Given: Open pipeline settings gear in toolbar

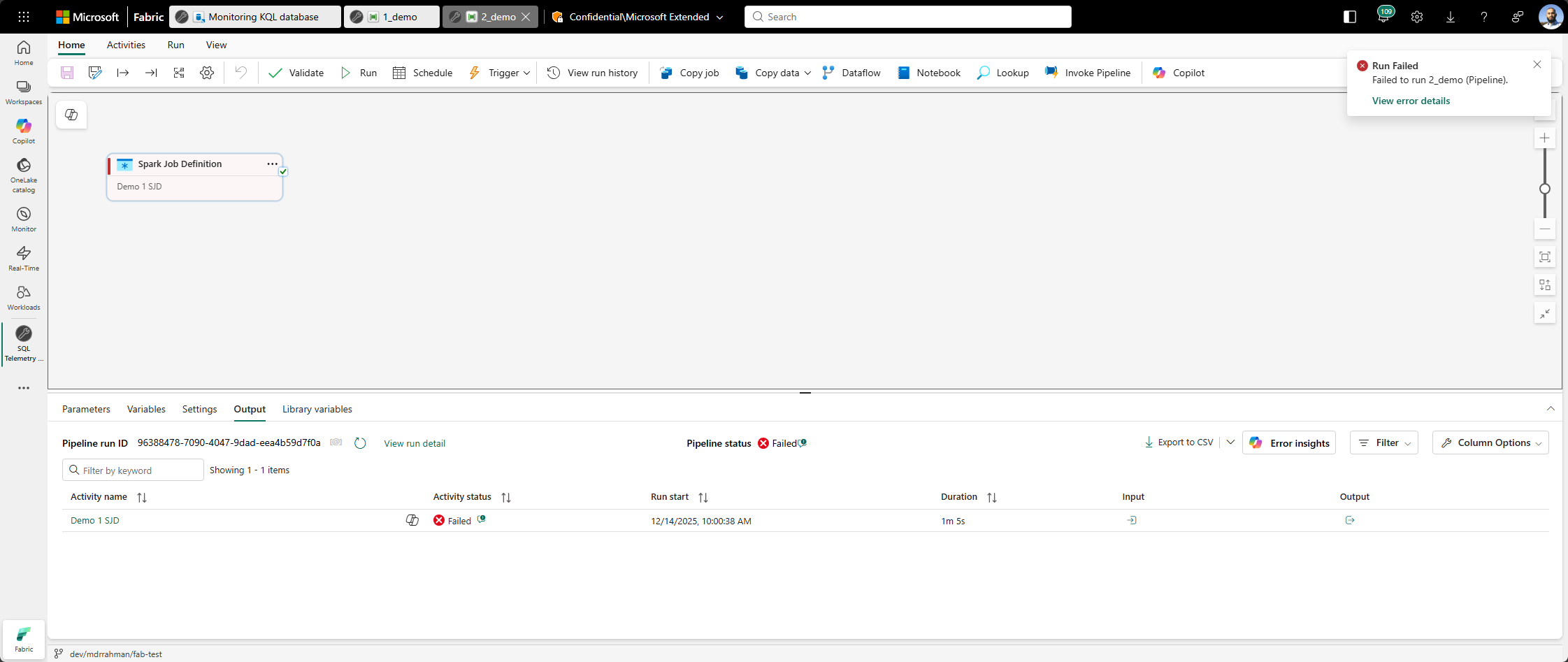Looking at the screenshot, I should 207,73.
